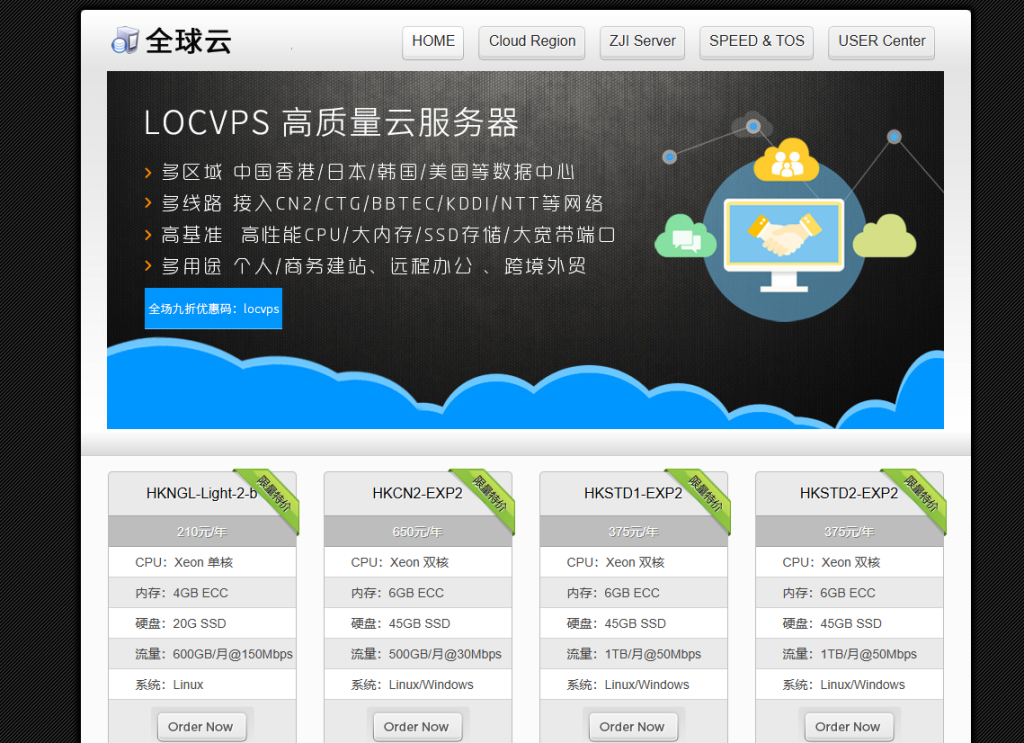Click the handshake monitor illustration
The image size is (1024, 743).
[784, 240]
